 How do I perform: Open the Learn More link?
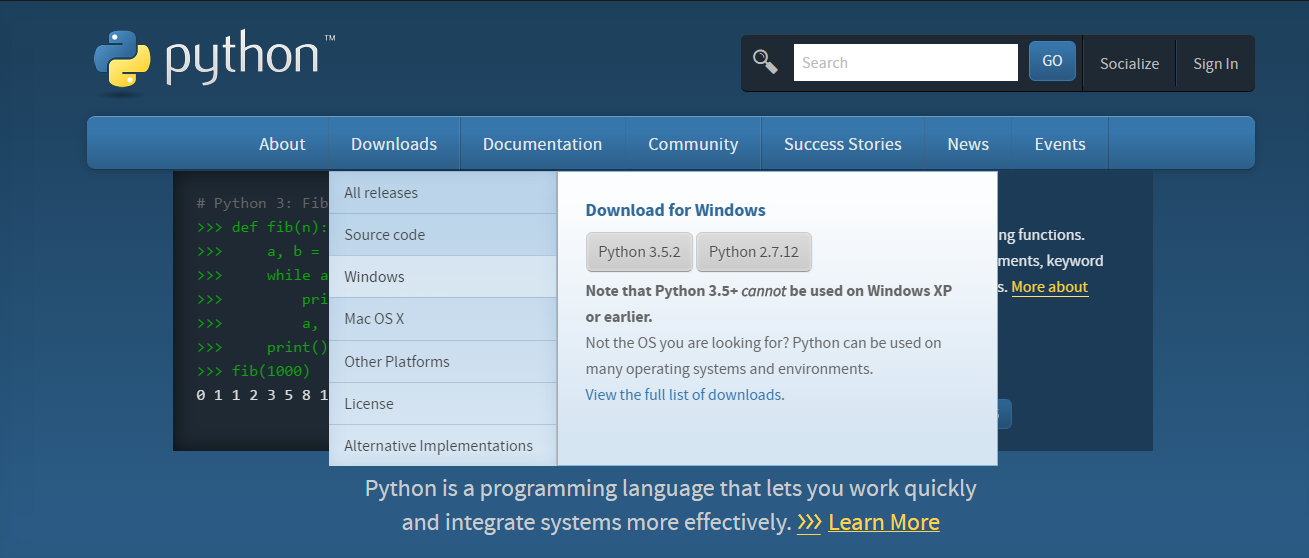pyautogui.click(x=884, y=522)
